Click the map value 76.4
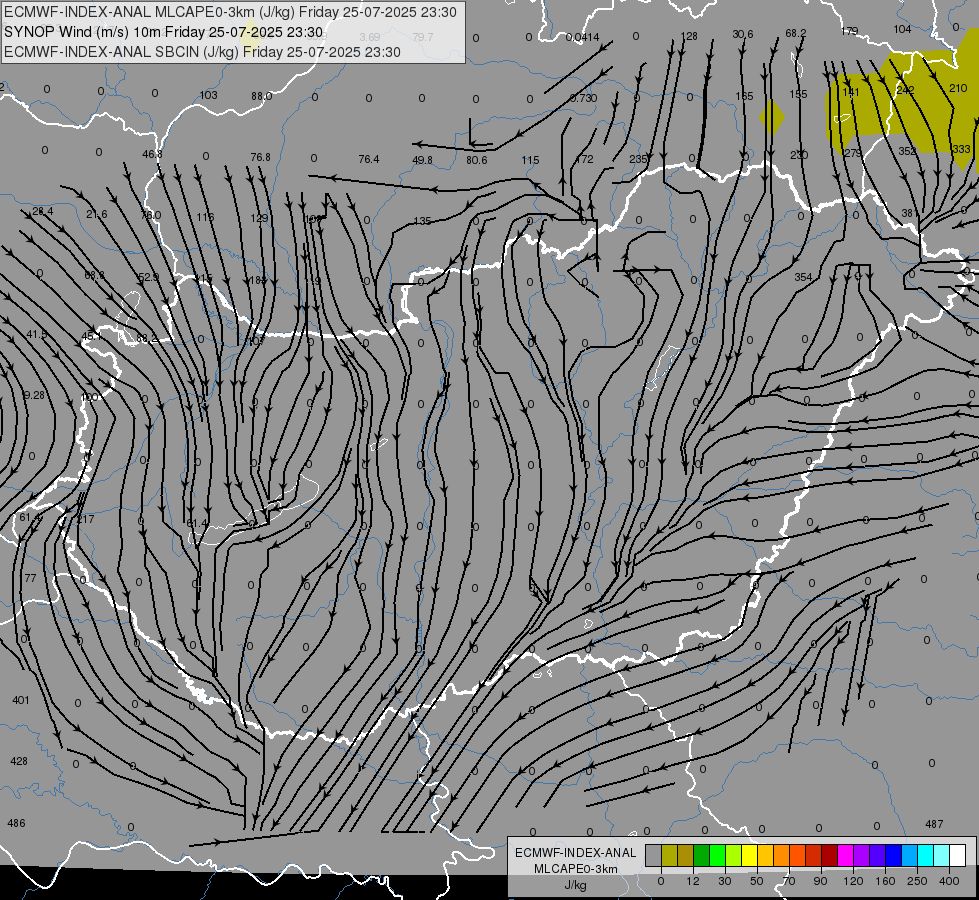The image size is (979, 900). coord(369,159)
